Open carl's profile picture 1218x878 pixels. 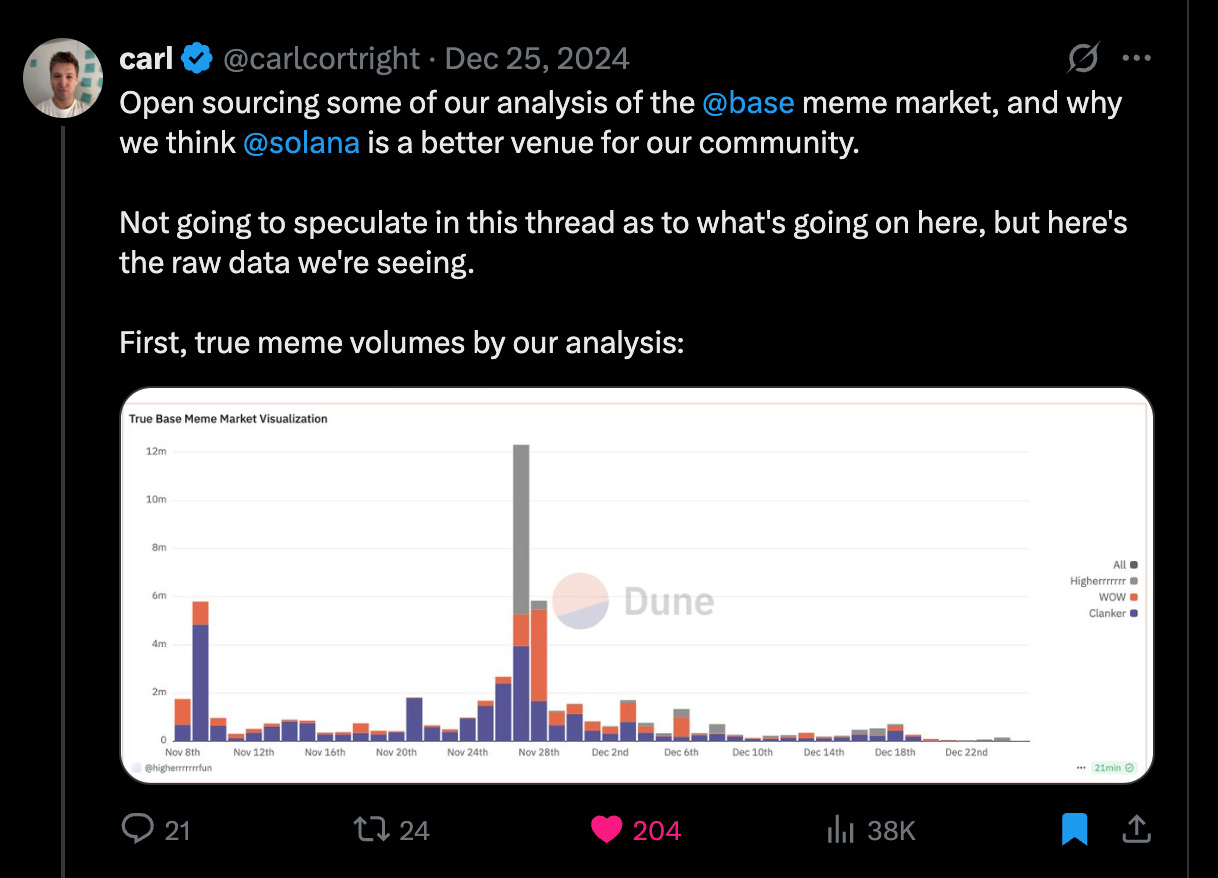(62, 77)
